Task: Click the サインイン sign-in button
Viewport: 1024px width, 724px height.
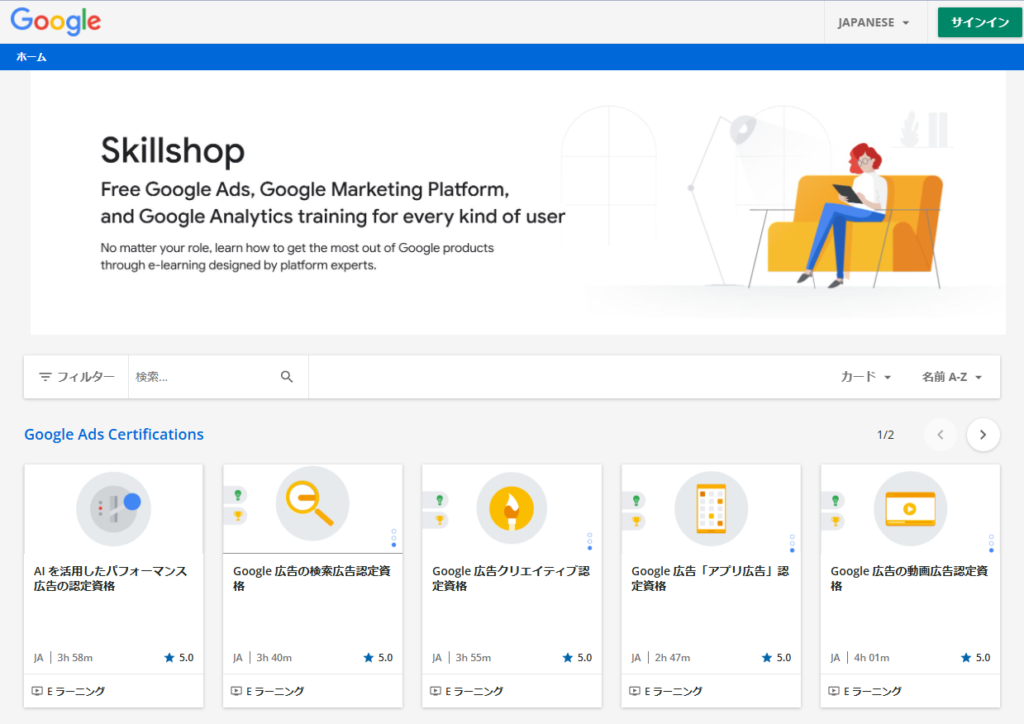Action: 980,23
